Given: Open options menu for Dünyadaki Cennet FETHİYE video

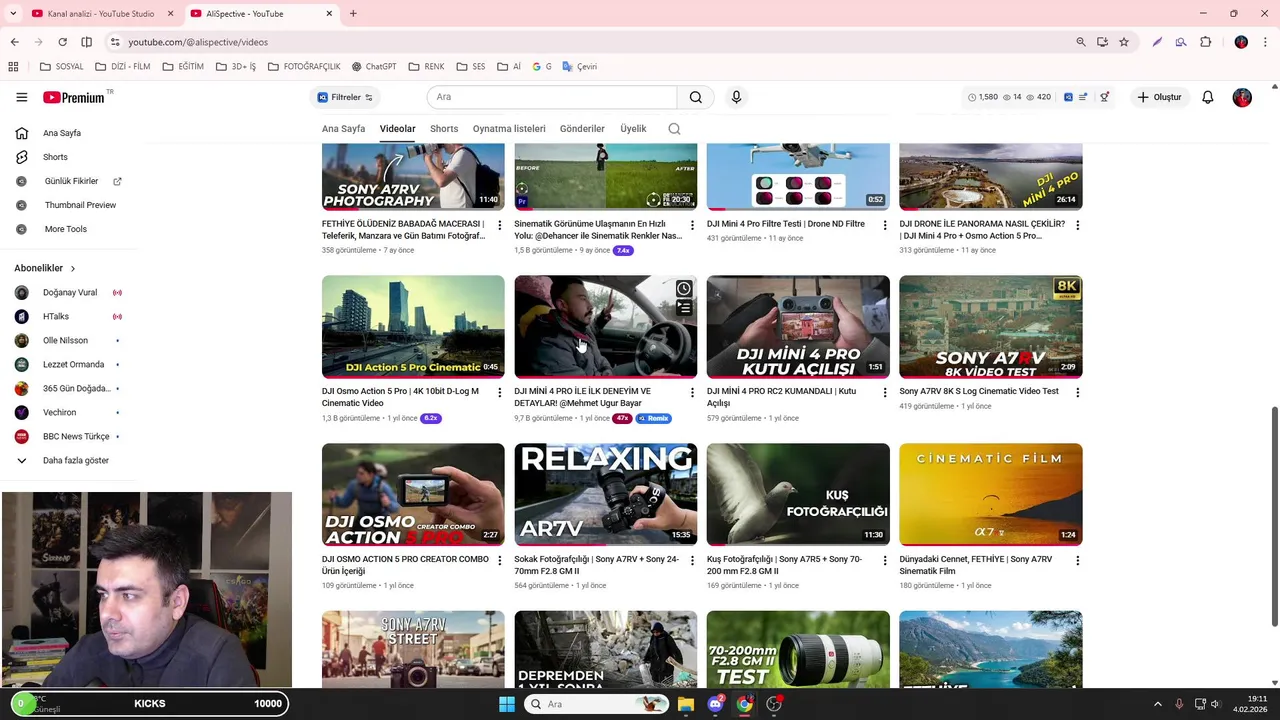Looking at the screenshot, I should (x=1077, y=561).
